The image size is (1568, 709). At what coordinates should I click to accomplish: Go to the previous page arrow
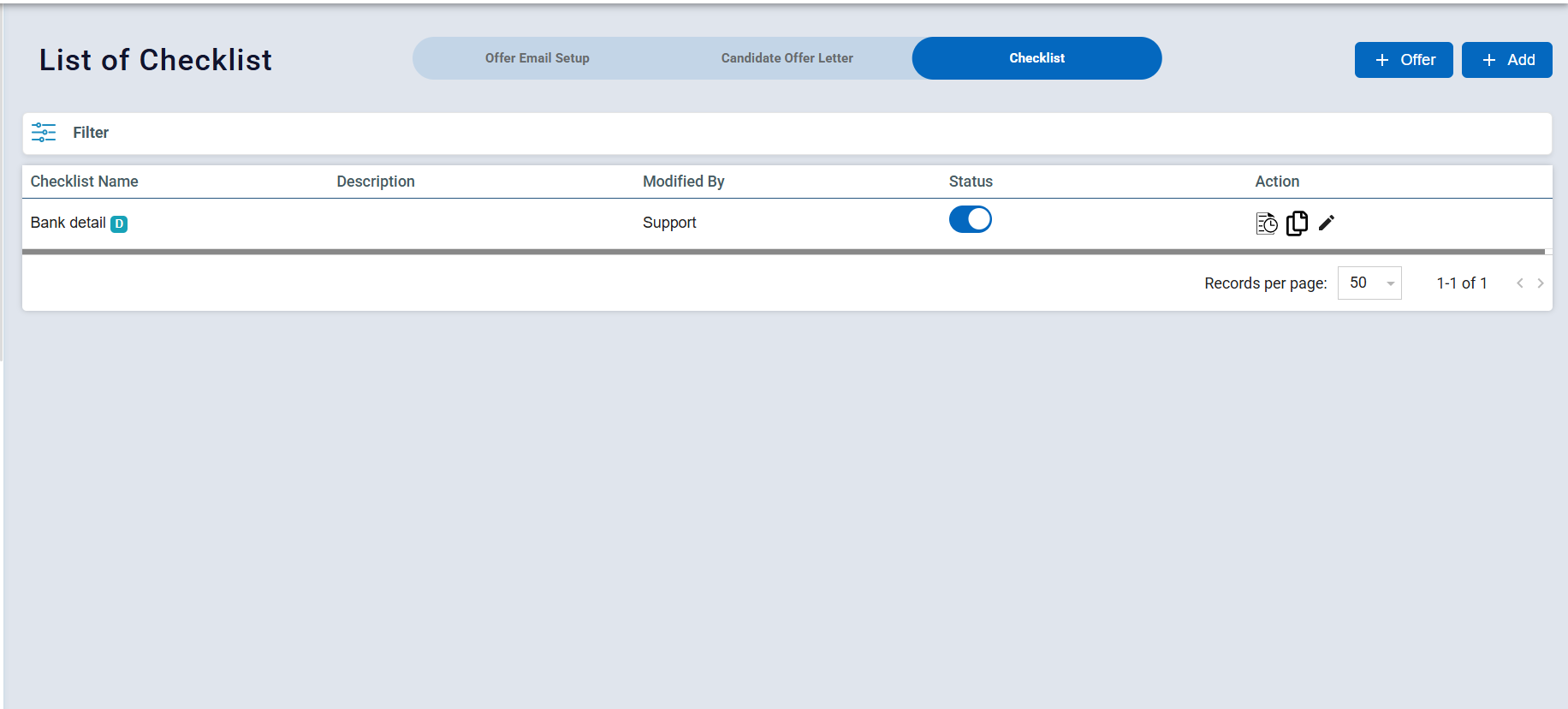click(1519, 283)
